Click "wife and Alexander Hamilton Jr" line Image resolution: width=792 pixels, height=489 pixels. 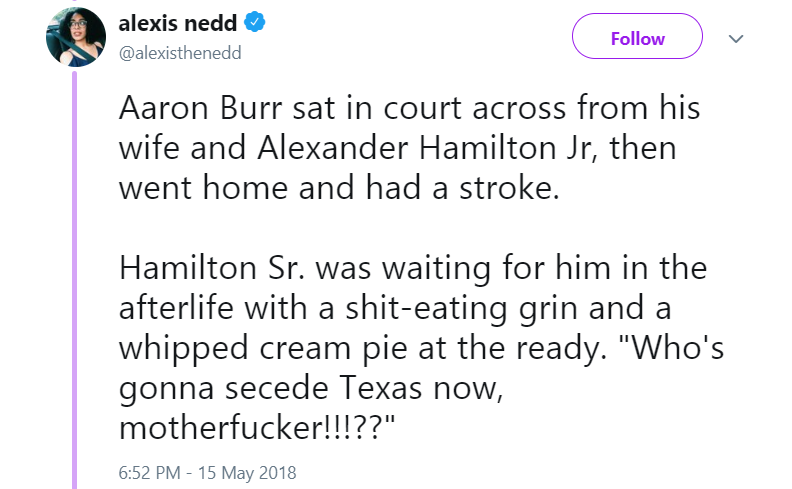click(x=398, y=151)
